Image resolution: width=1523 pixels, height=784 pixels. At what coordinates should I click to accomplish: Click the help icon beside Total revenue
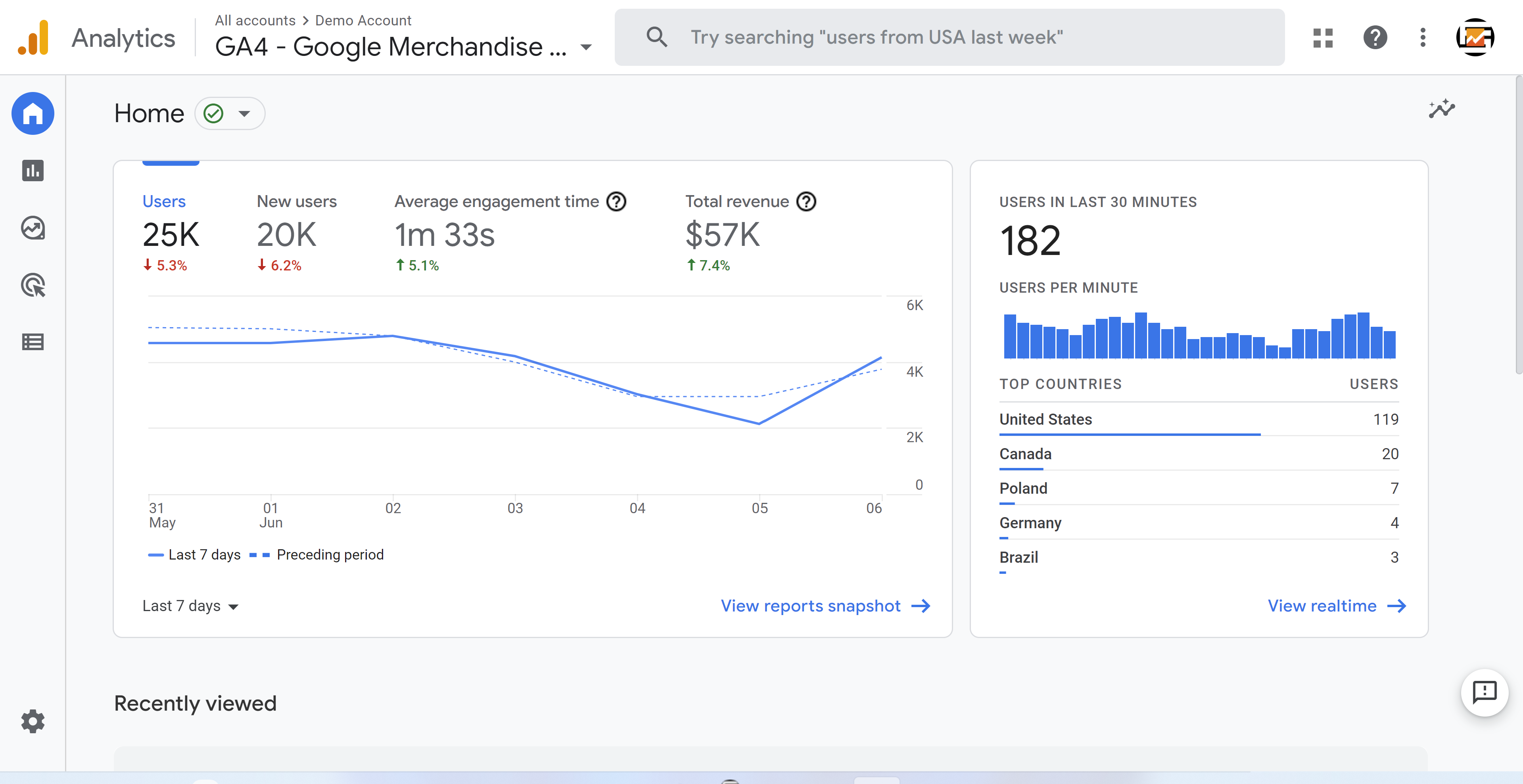pyautogui.click(x=806, y=201)
